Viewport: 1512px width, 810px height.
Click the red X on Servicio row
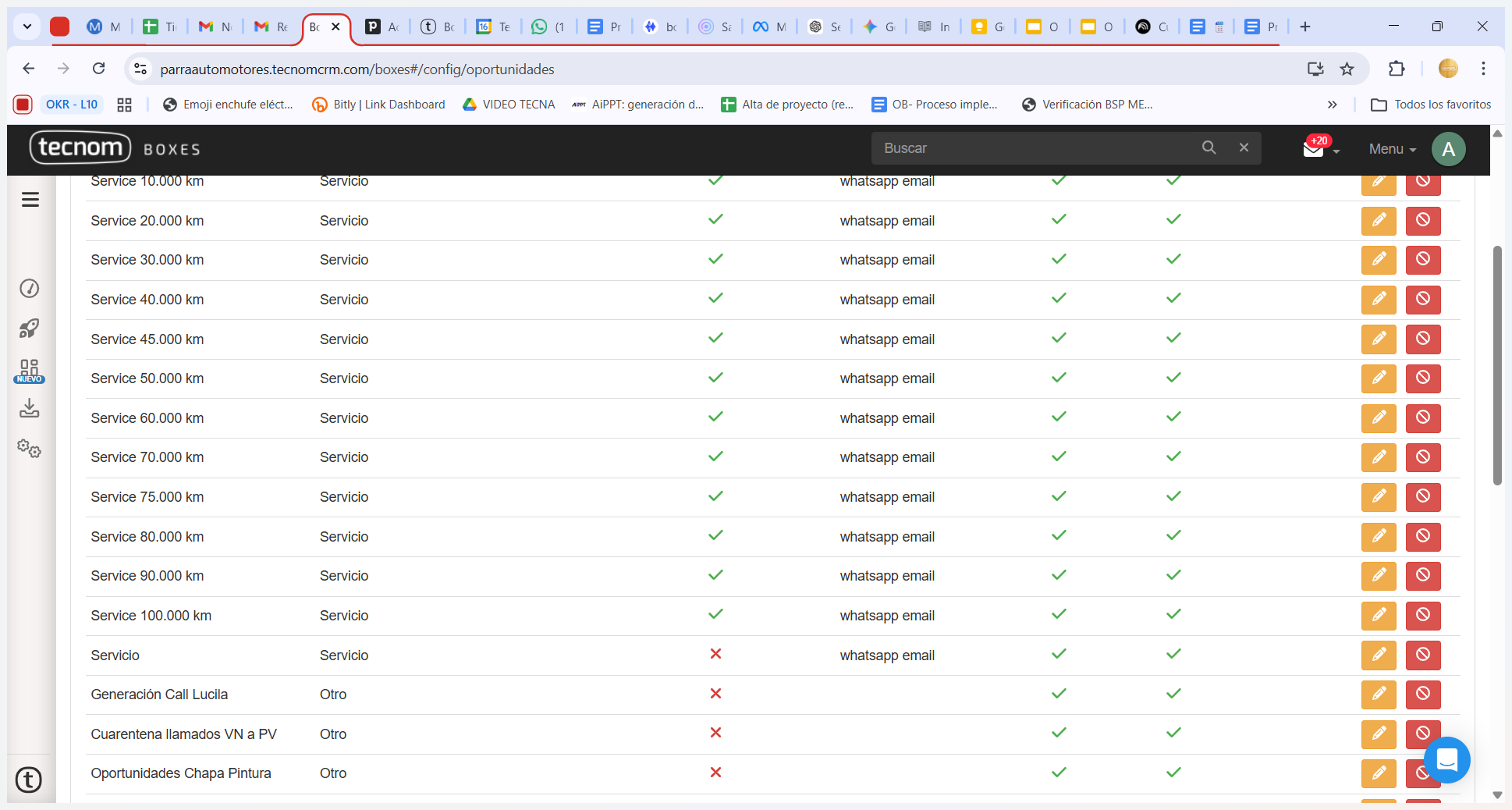pos(715,654)
